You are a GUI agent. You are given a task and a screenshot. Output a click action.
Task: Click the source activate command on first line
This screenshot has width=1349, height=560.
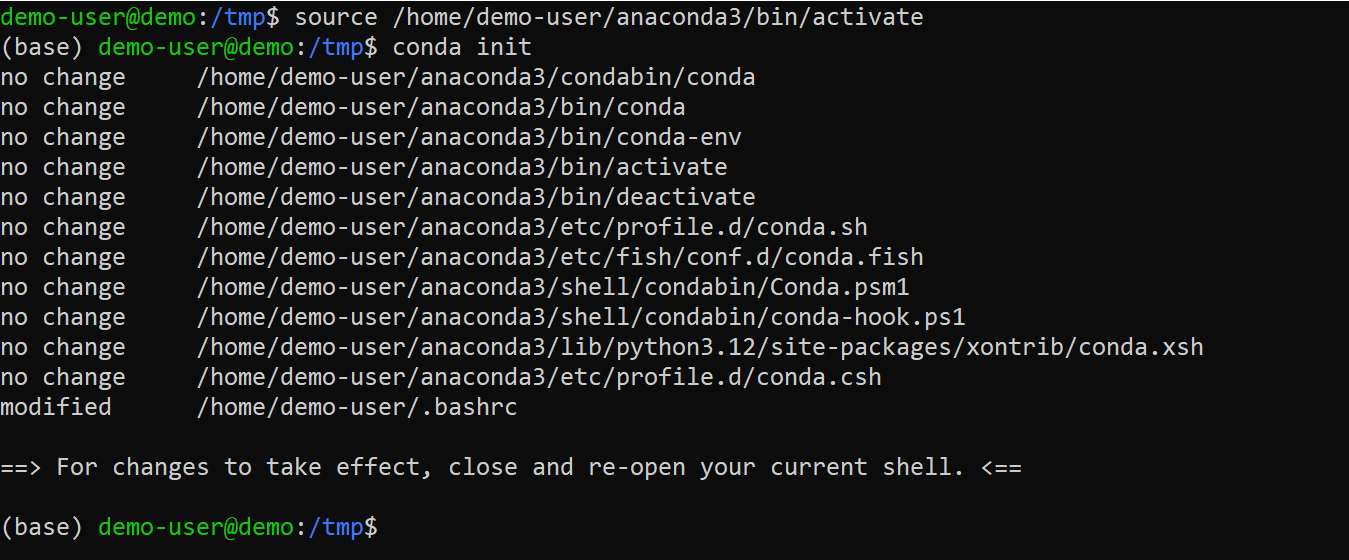(x=609, y=17)
